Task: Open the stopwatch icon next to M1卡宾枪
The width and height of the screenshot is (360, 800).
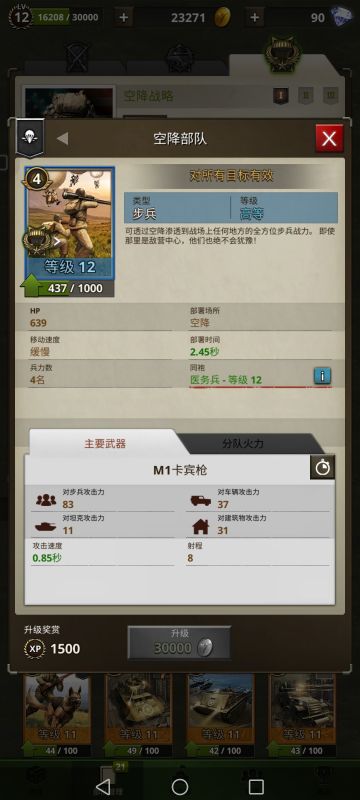Action: [322, 468]
